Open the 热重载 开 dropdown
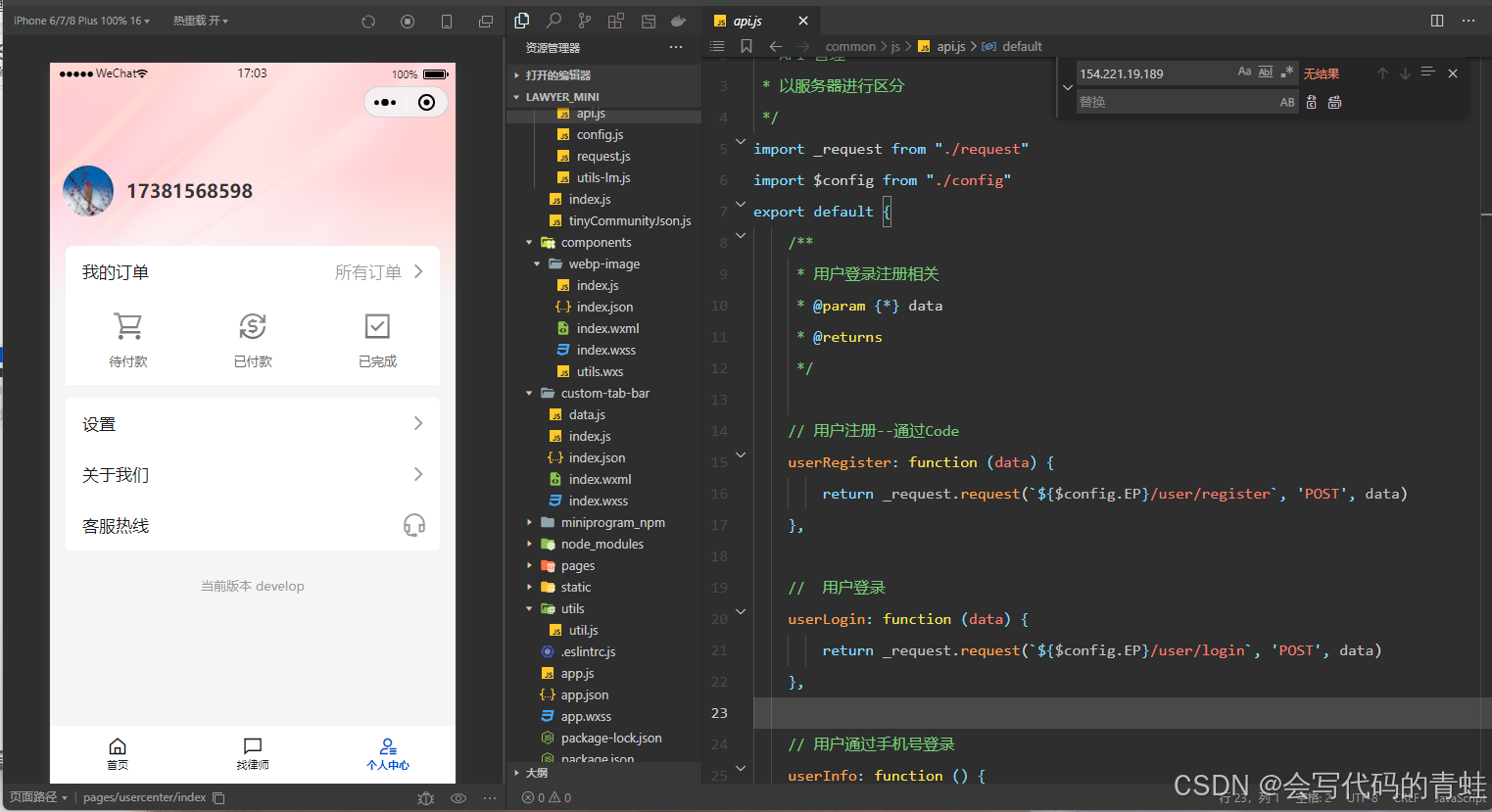 coord(201,21)
